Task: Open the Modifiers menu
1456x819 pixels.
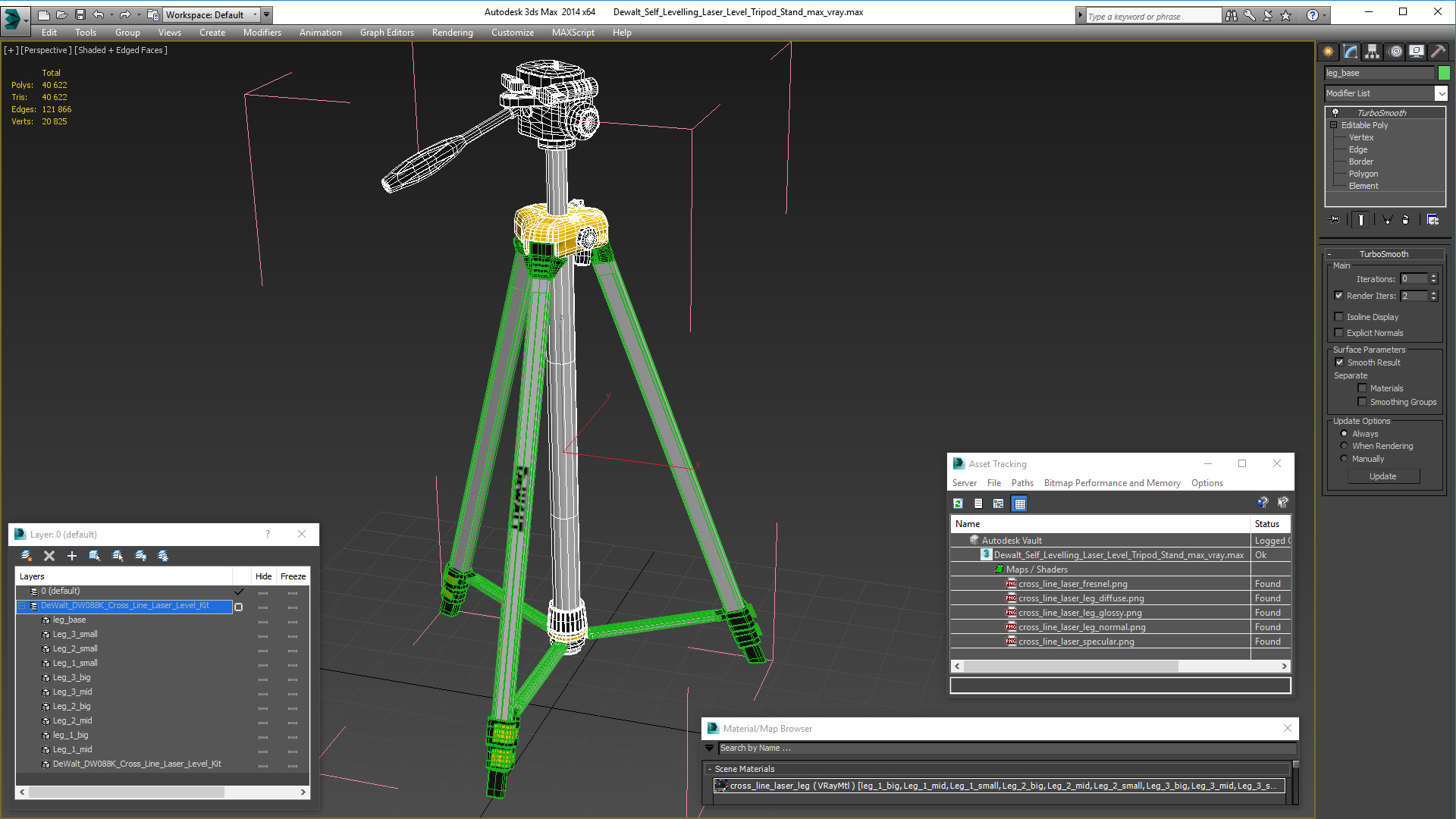Action: point(262,33)
